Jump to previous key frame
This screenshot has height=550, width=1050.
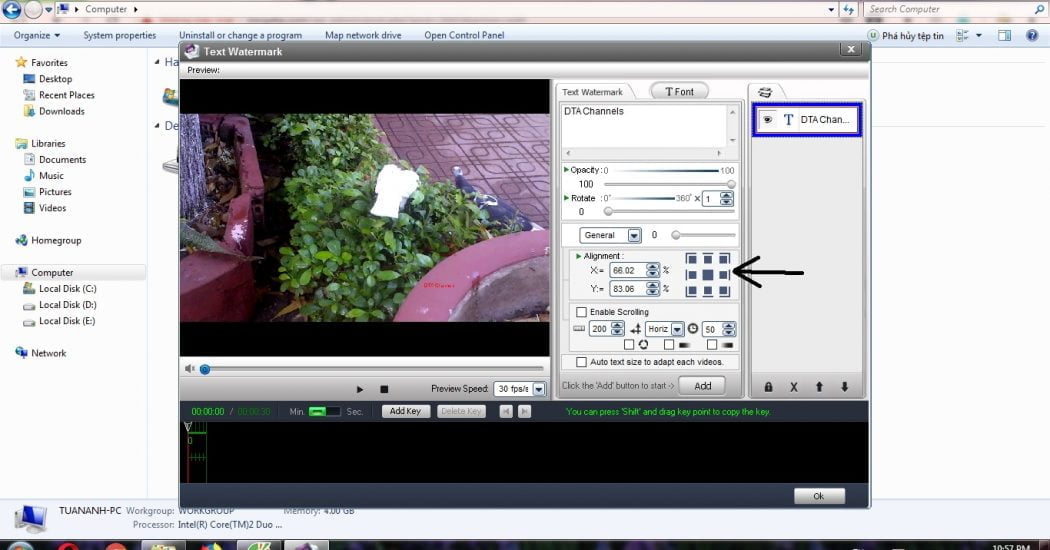click(x=506, y=411)
